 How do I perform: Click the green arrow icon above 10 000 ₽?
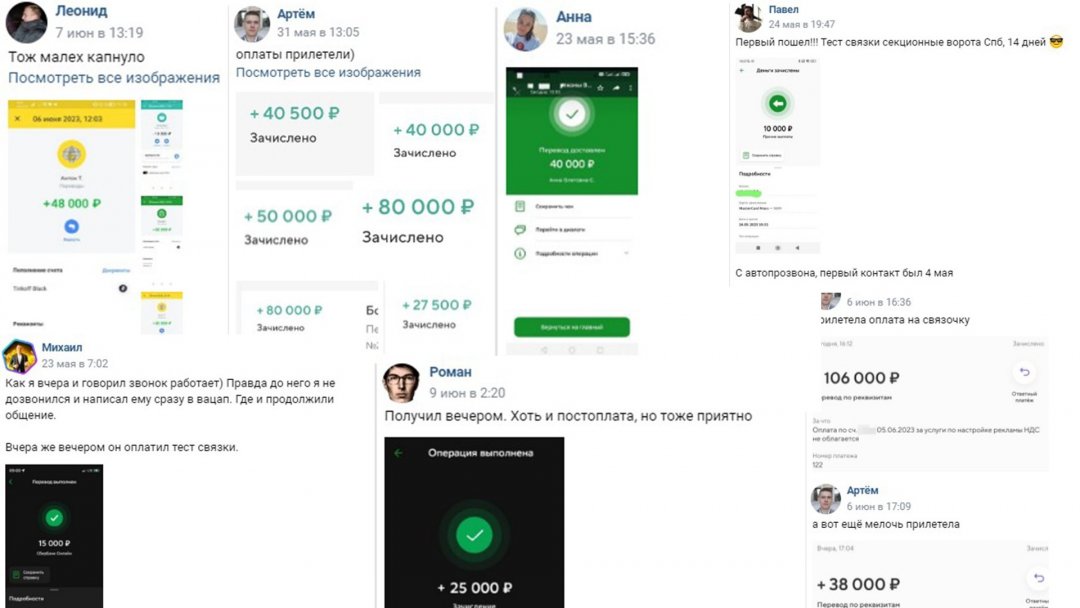(x=778, y=104)
